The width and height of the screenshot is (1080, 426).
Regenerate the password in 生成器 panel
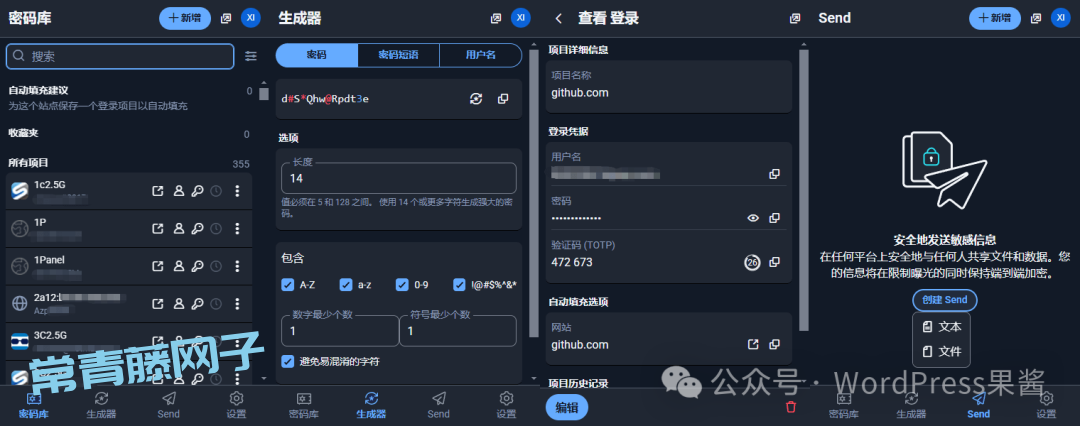(x=476, y=99)
